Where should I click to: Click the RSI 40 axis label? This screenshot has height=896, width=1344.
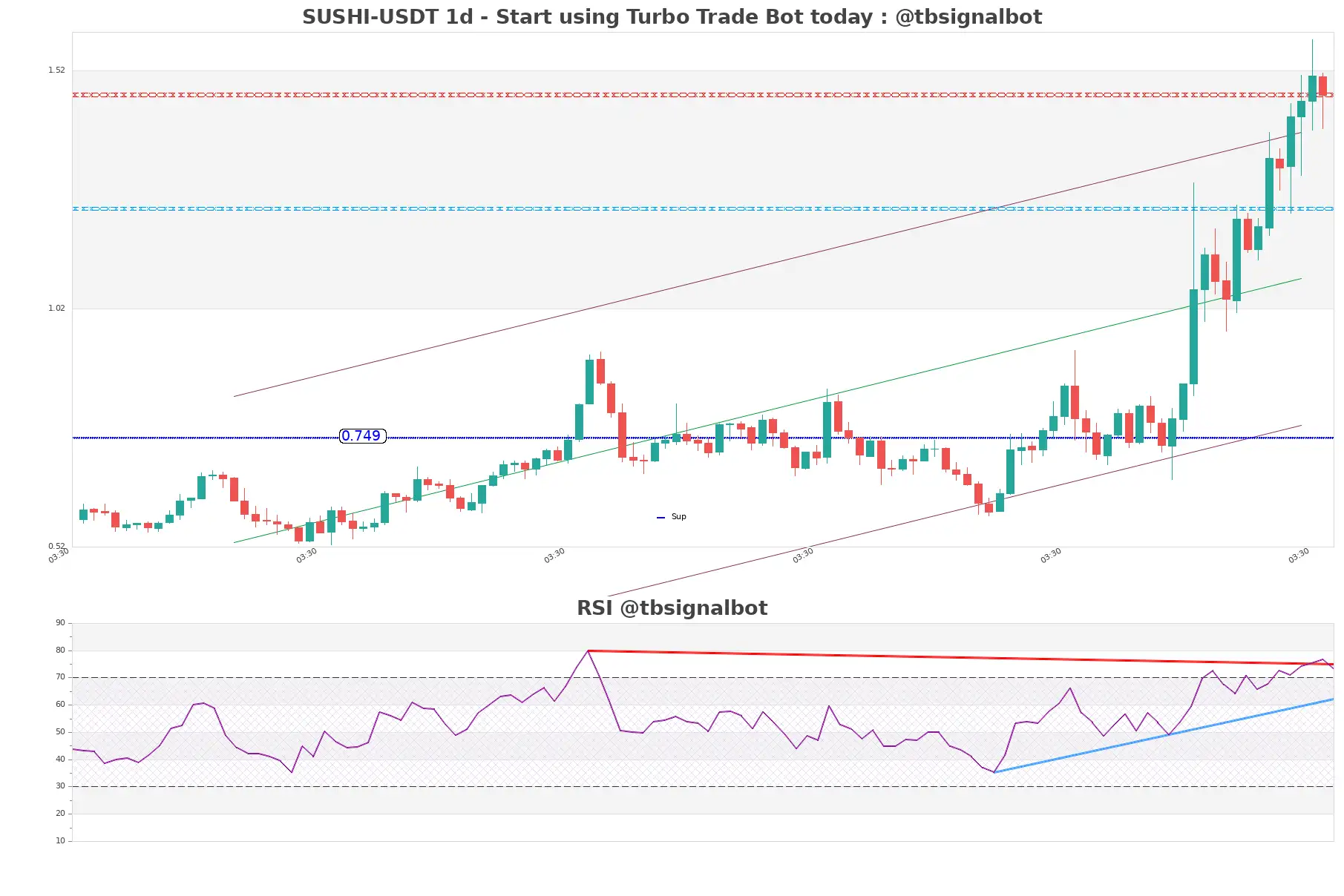pyautogui.click(x=60, y=760)
